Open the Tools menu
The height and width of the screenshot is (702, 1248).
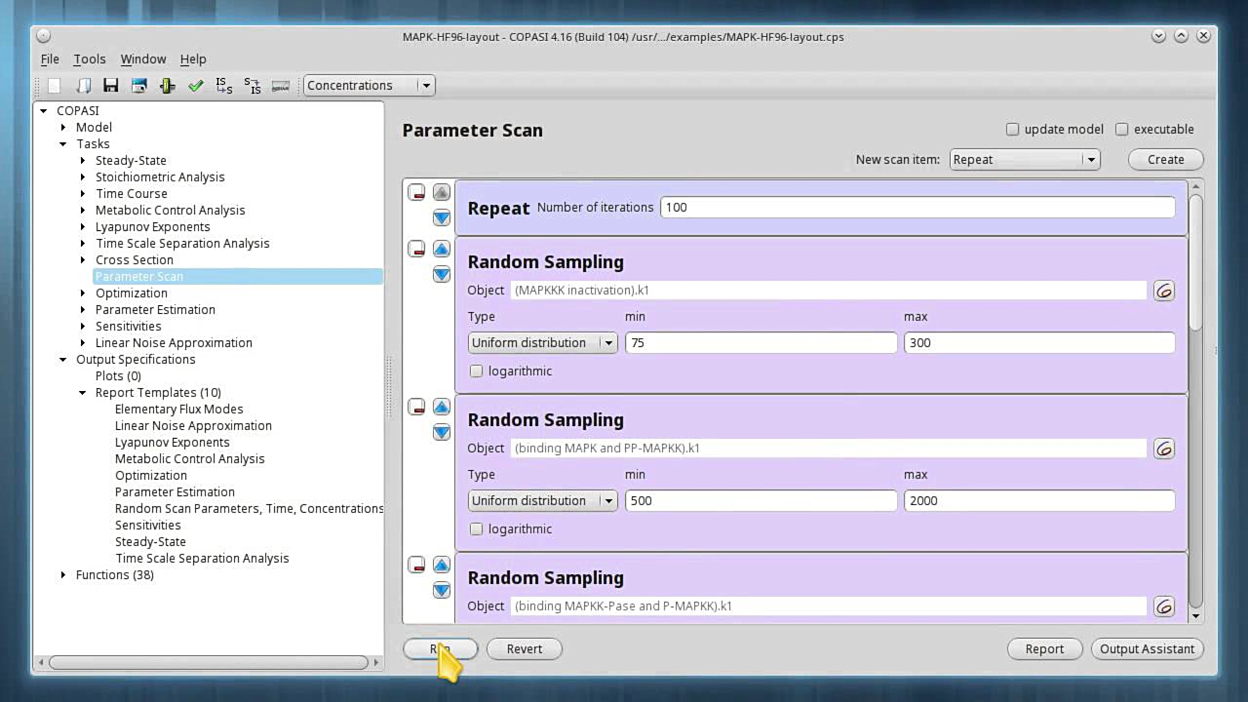pos(89,59)
